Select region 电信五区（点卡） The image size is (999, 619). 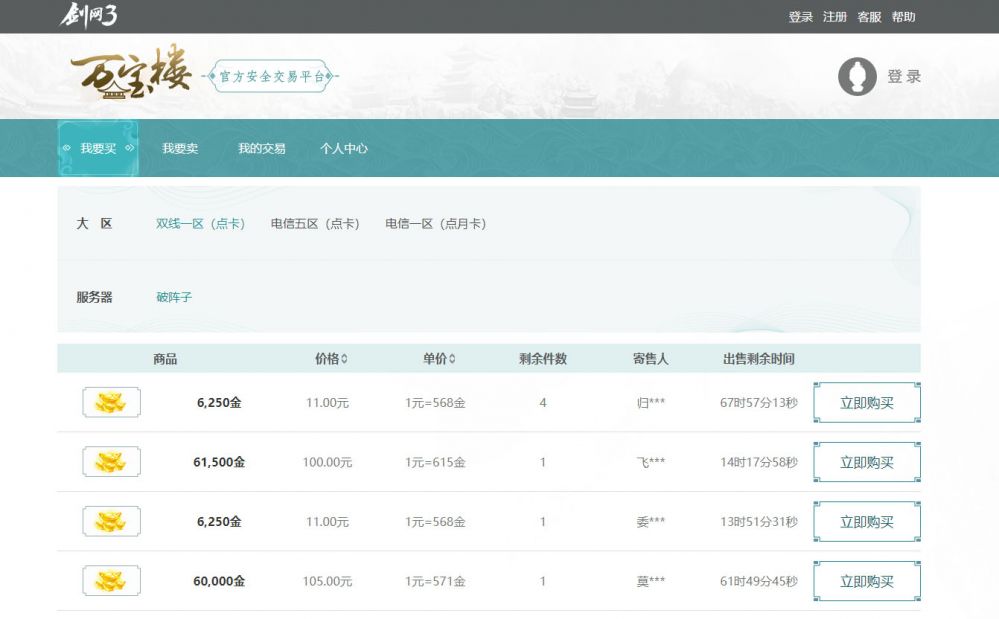click(315, 224)
